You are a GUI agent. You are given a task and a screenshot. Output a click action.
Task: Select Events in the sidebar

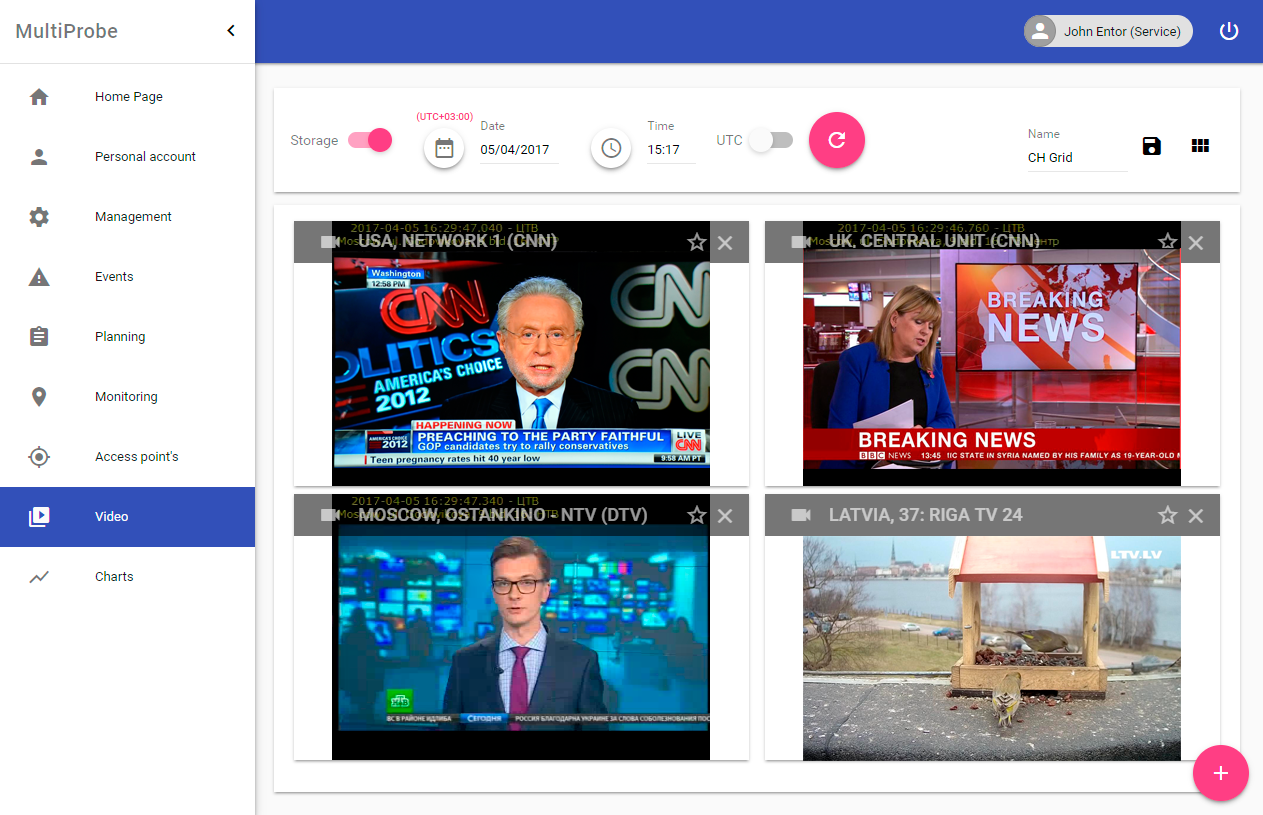127,277
